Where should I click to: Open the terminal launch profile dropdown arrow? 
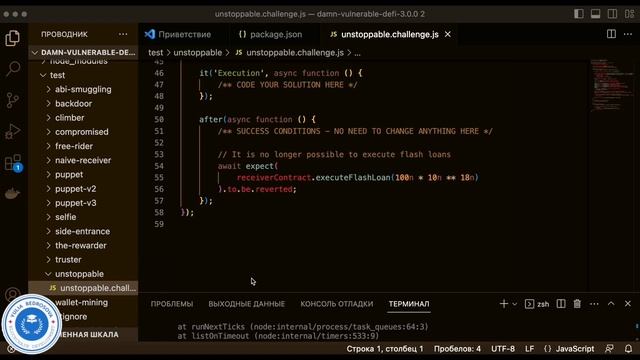coord(514,304)
